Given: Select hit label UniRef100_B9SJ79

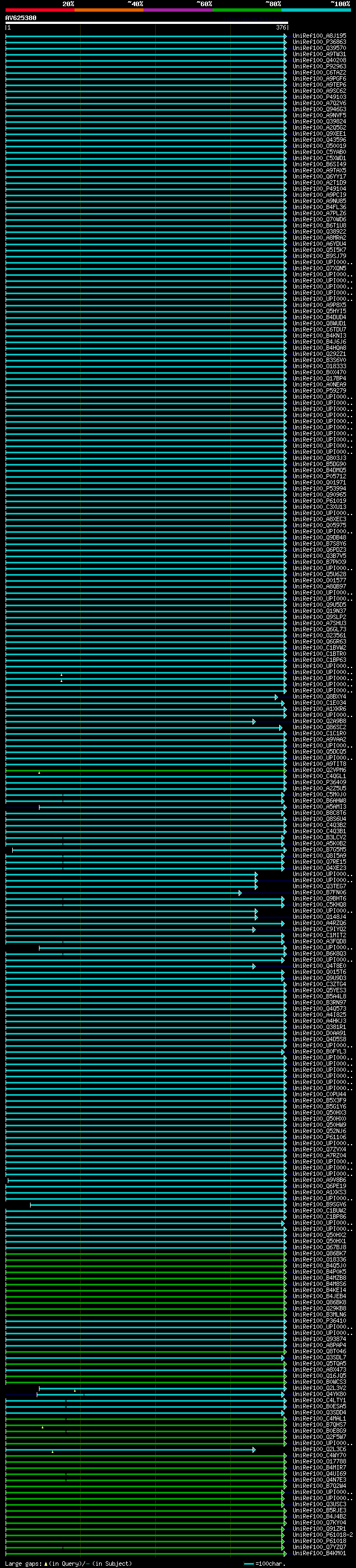Looking at the screenshot, I should tap(319, 256).
